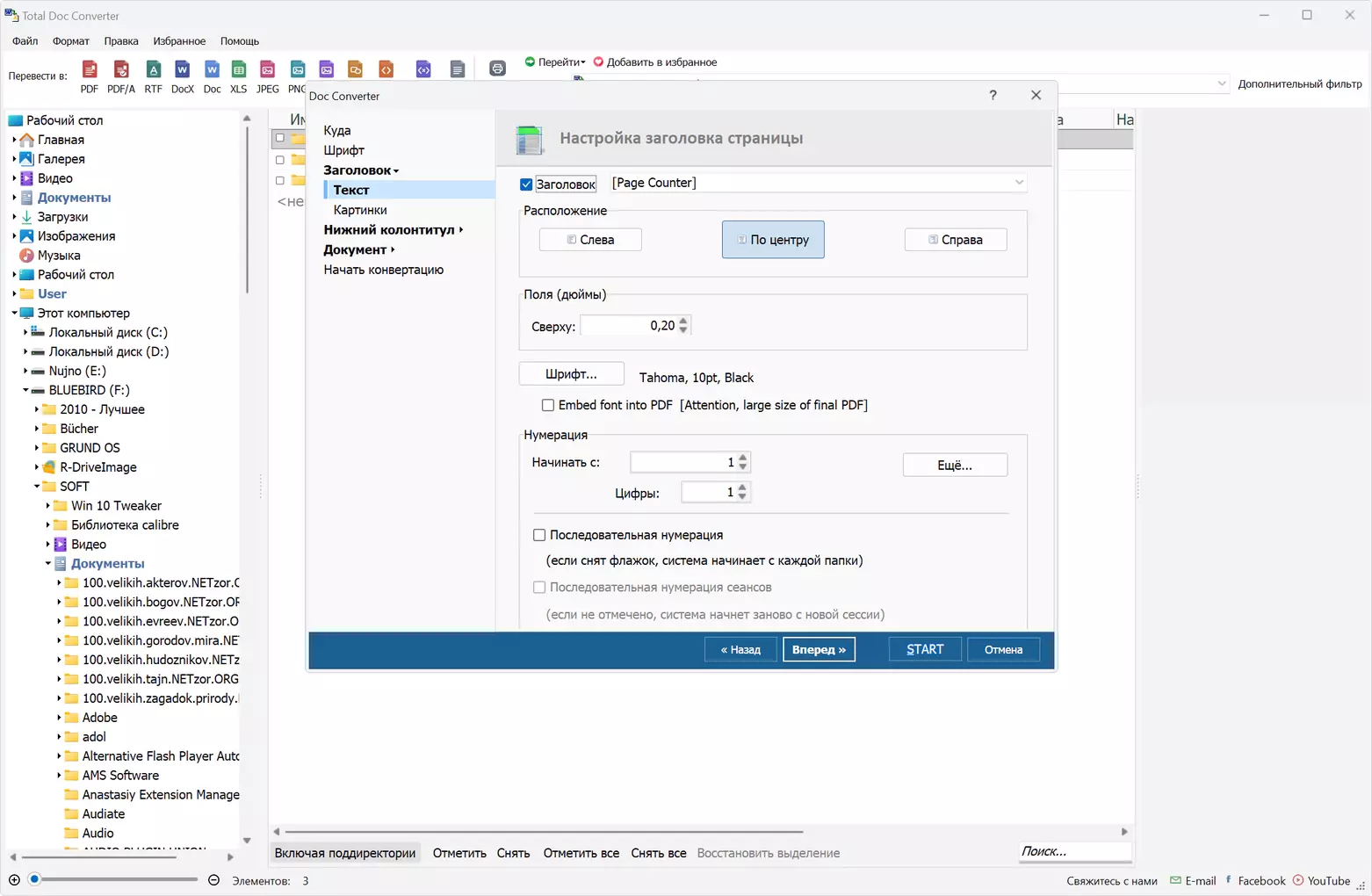Click the zoom slider handle in status bar
The height and width of the screenshot is (896, 1372).
click(35, 879)
